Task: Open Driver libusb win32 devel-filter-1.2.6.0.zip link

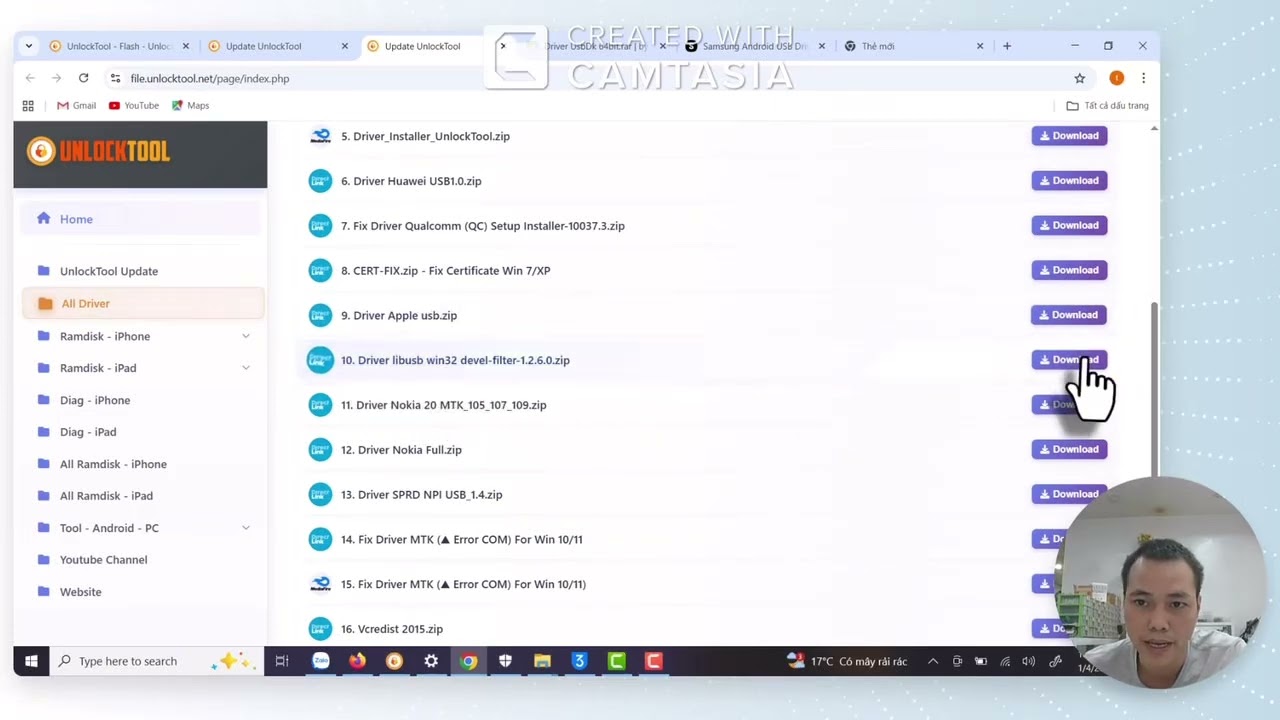Action: [x=455, y=360]
